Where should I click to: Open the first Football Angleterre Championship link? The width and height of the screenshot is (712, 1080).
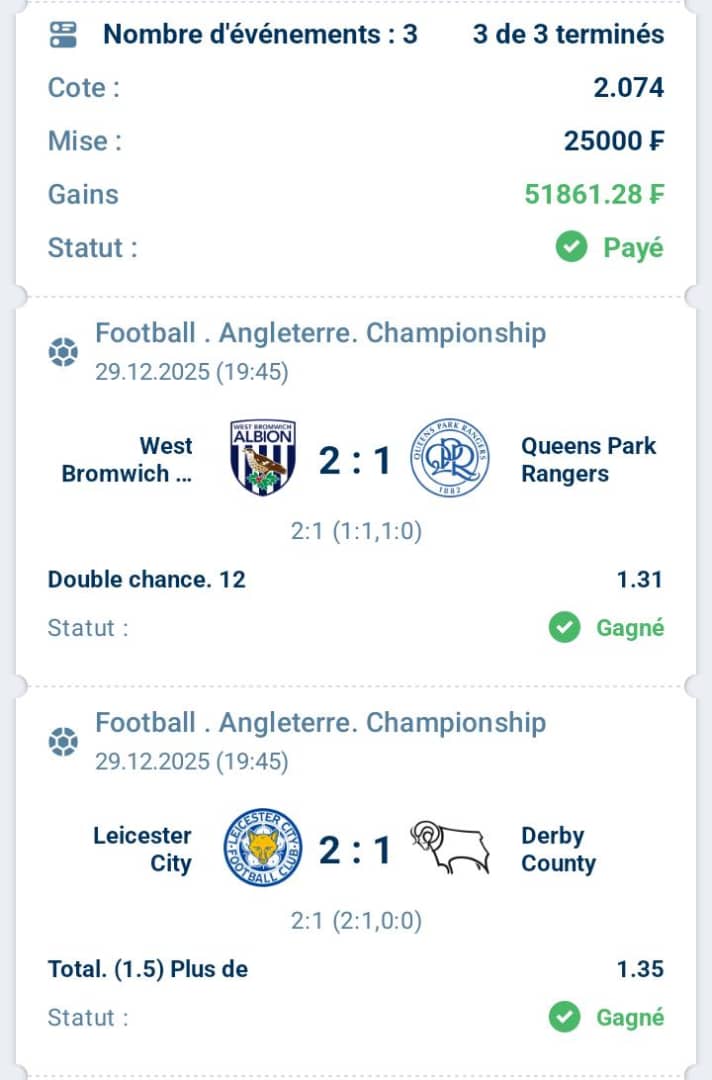pos(320,333)
